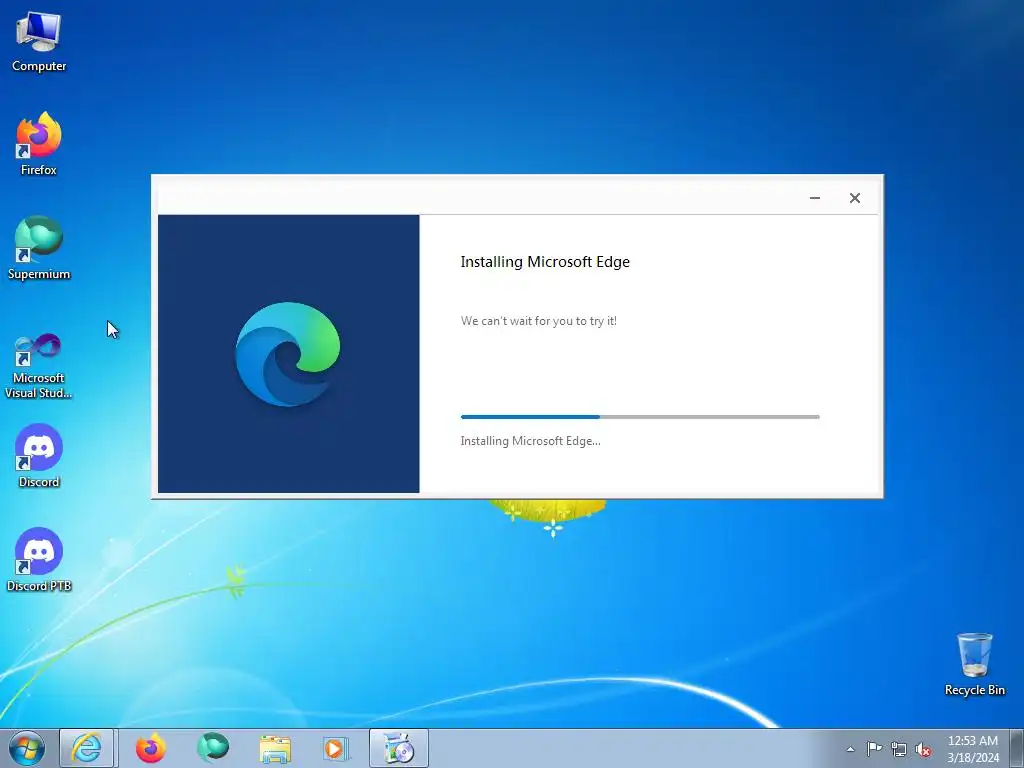This screenshot has width=1024, height=768.
Task: Select the Discord PTB desktop shortcut
Action: pyautogui.click(x=39, y=560)
